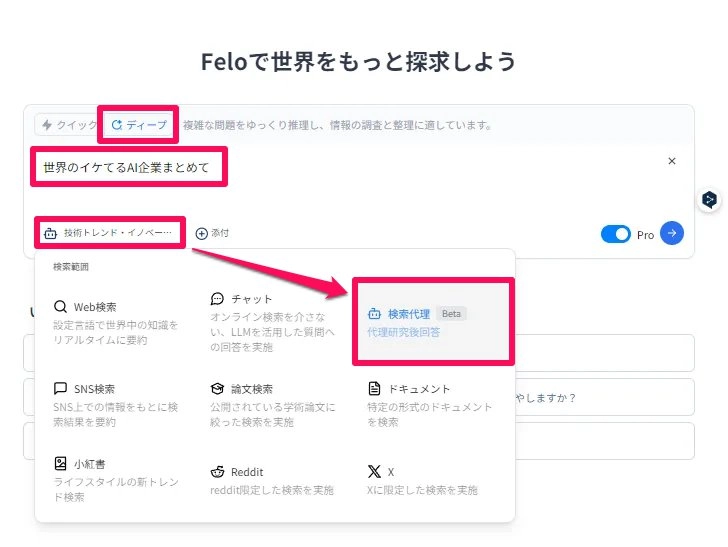
Task: Click the Reddit logo icon
Action: (x=217, y=472)
